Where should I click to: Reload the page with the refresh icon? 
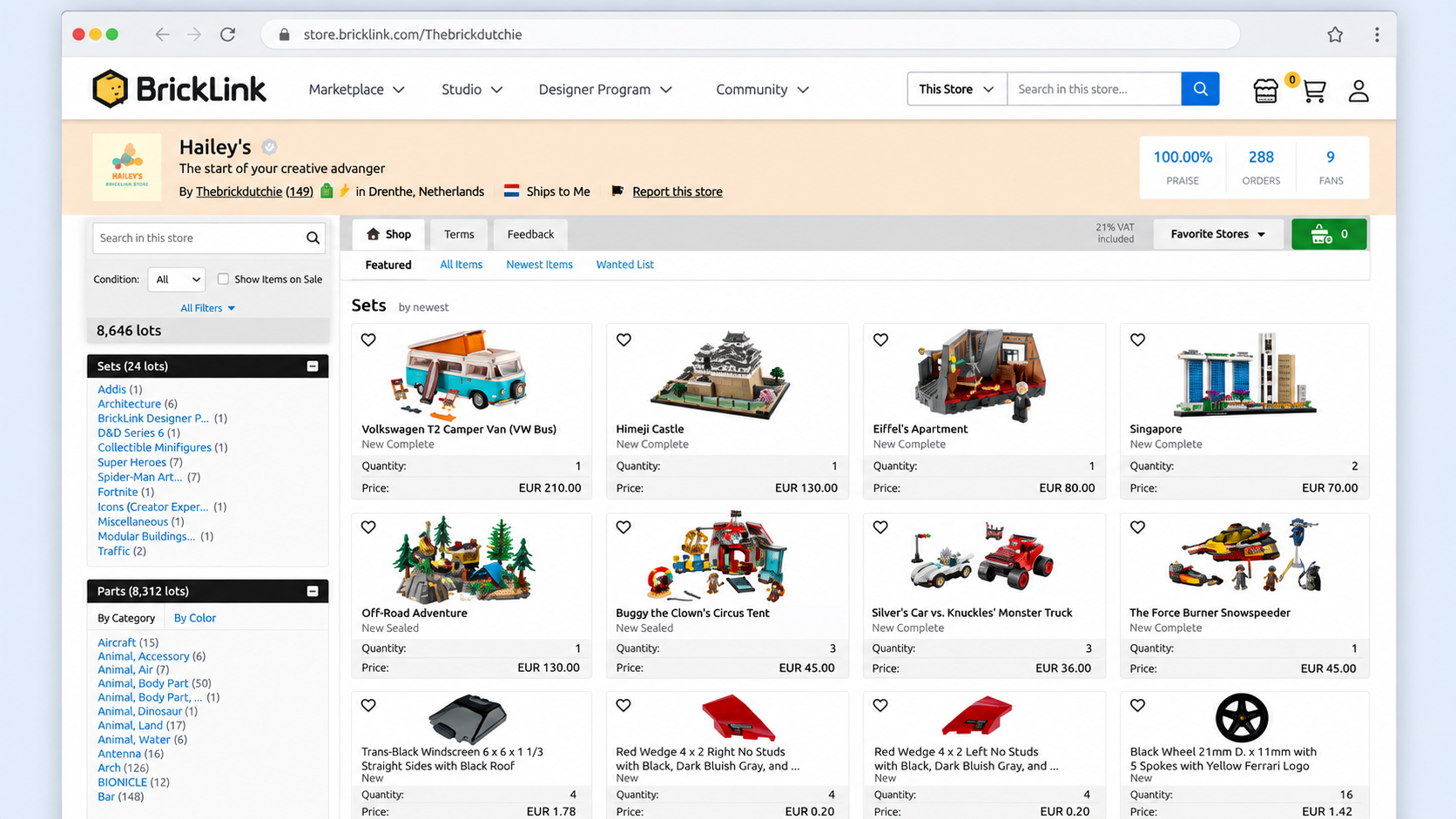(228, 35)
